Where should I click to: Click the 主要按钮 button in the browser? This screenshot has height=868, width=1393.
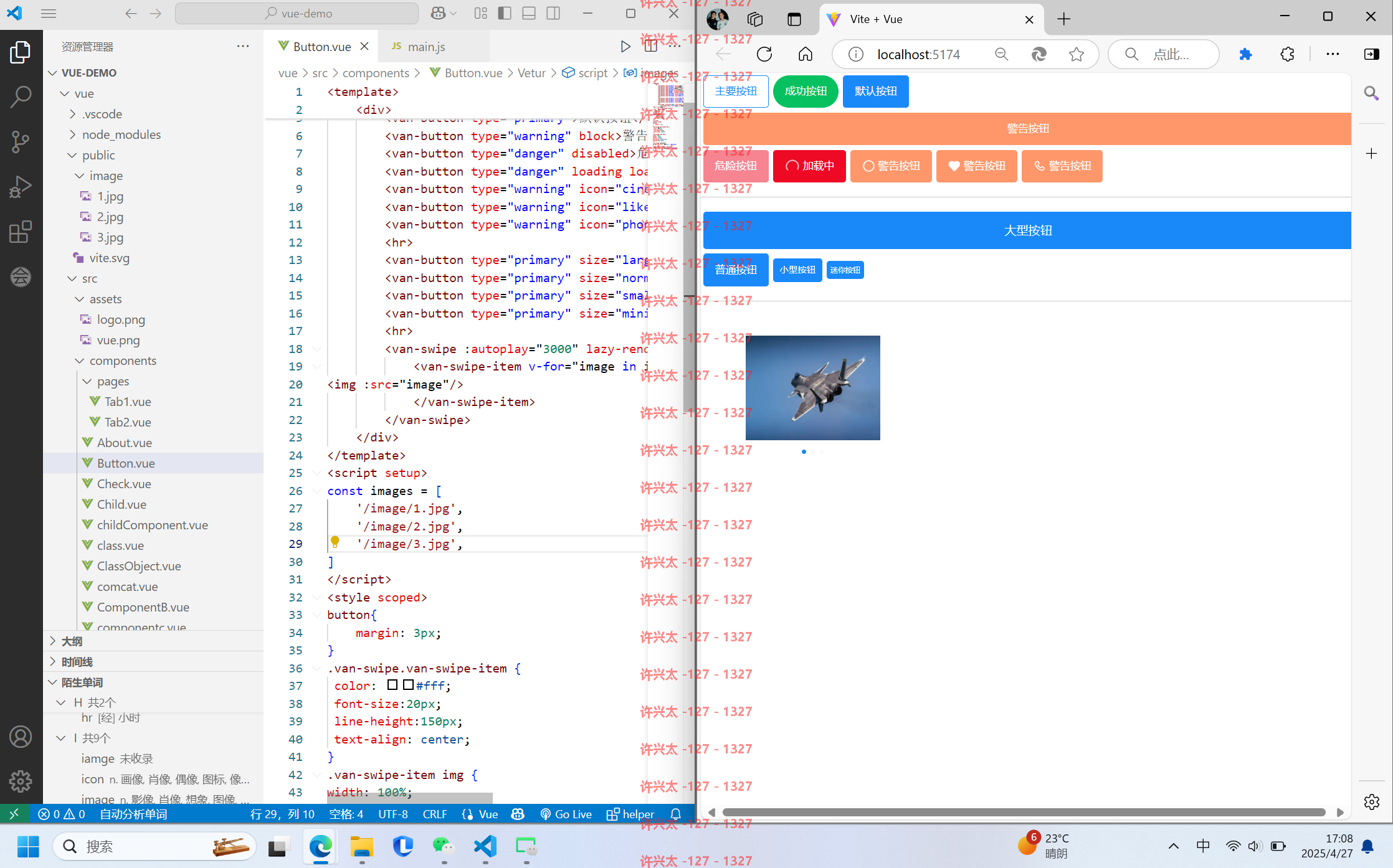[x=736, y=92]
